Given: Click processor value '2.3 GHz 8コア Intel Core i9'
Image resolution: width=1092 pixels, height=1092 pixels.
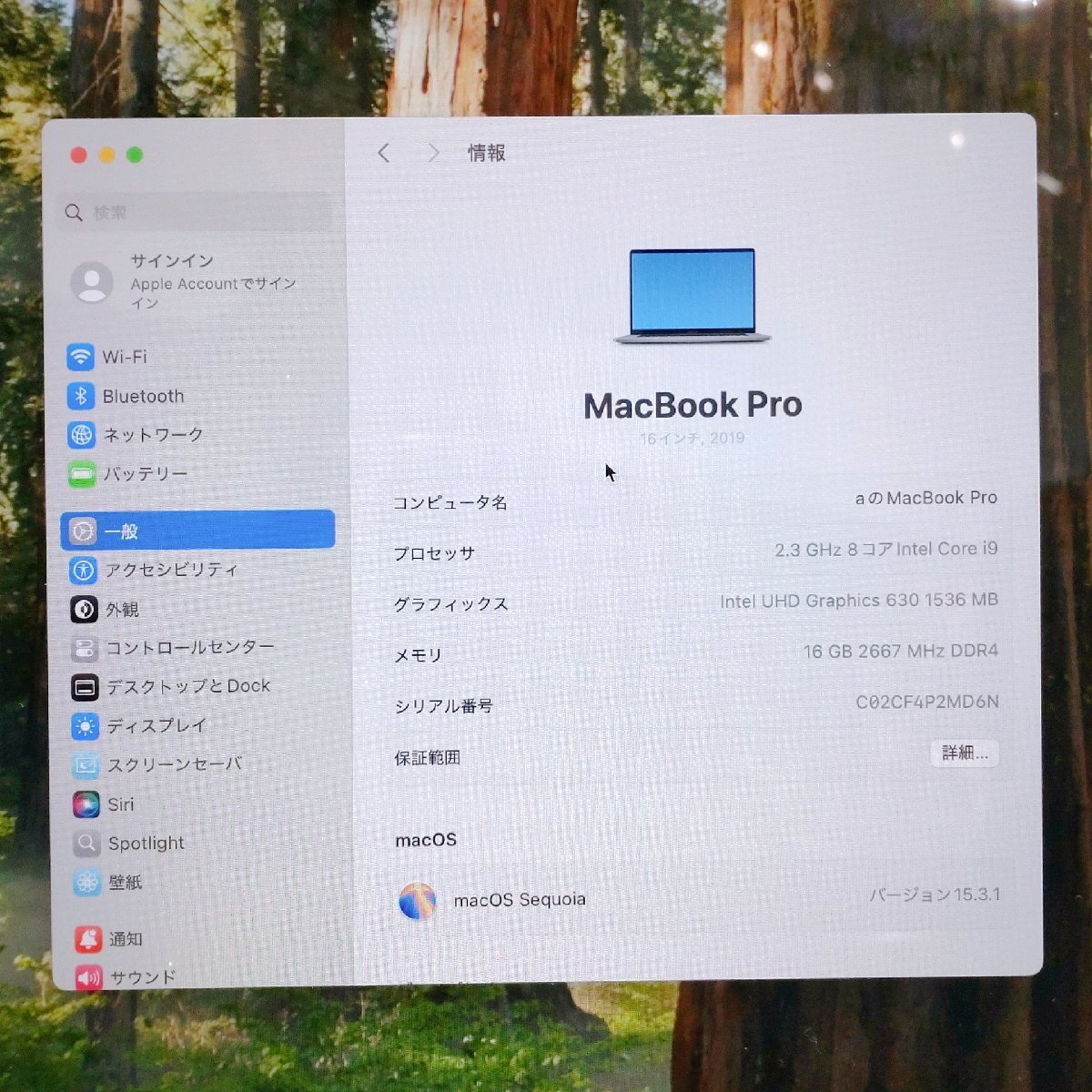Looking at the screenshot, I should [886, 550].
